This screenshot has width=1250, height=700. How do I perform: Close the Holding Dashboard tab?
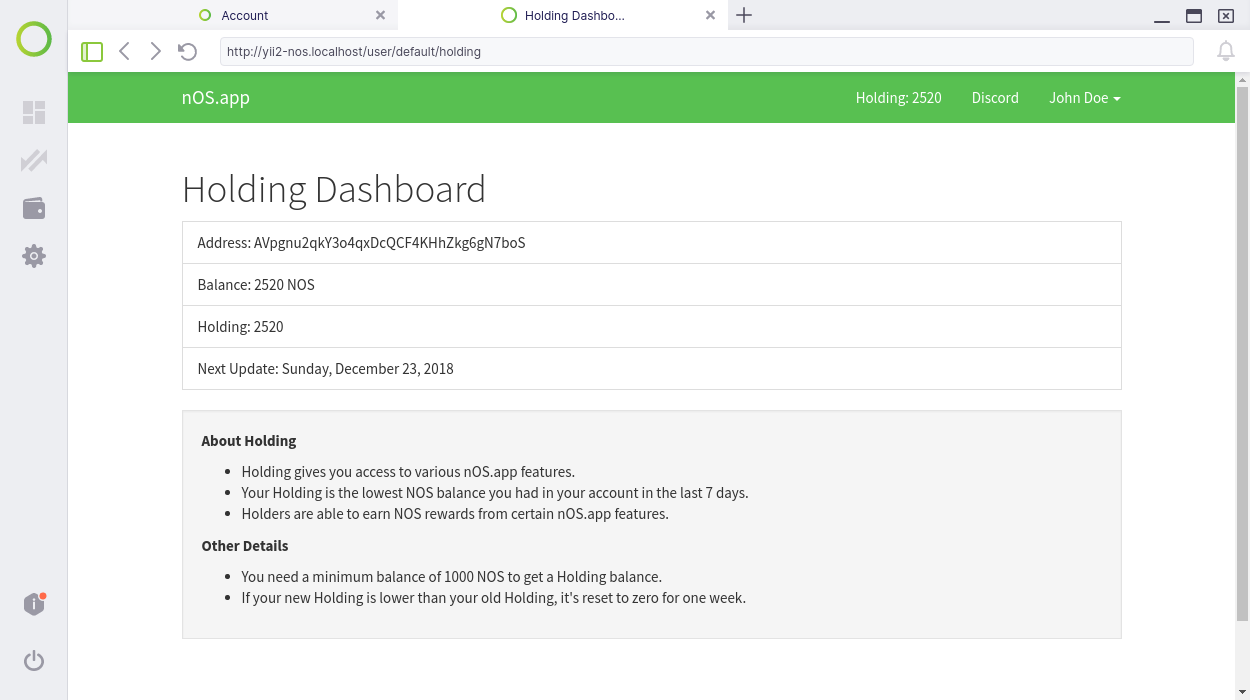(710, 15)
